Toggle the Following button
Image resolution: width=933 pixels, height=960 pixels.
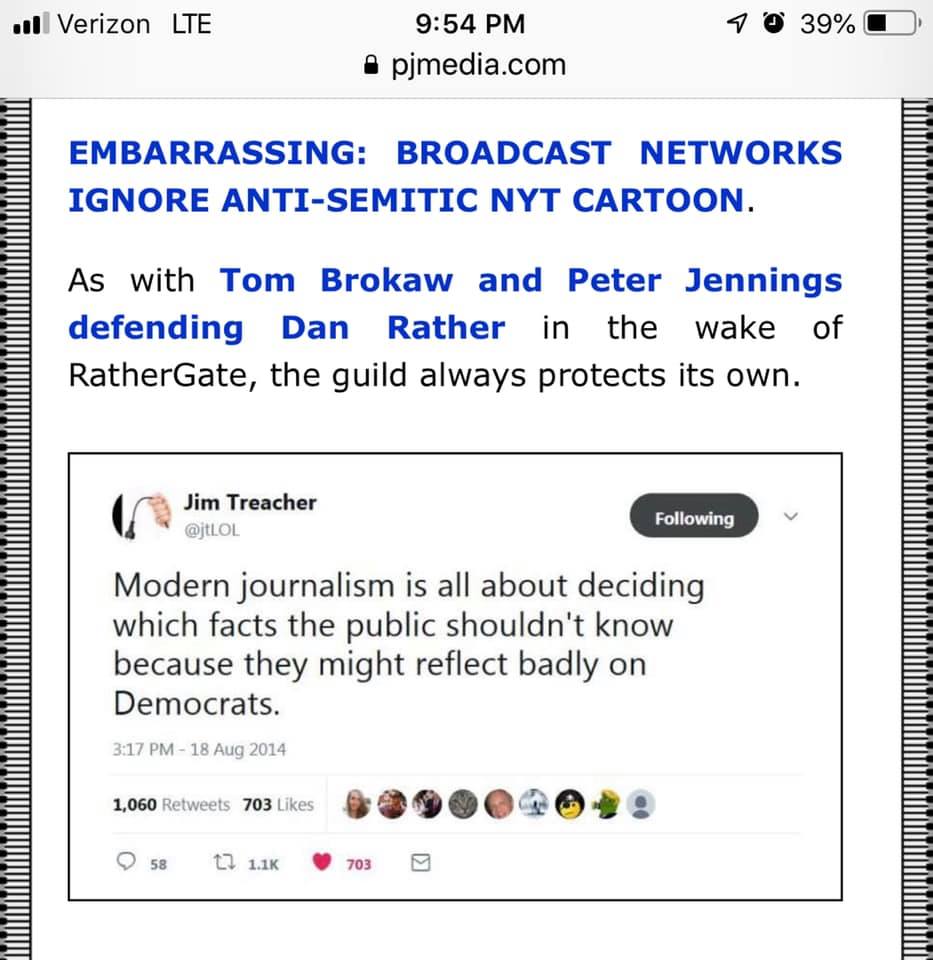[694, 516]
